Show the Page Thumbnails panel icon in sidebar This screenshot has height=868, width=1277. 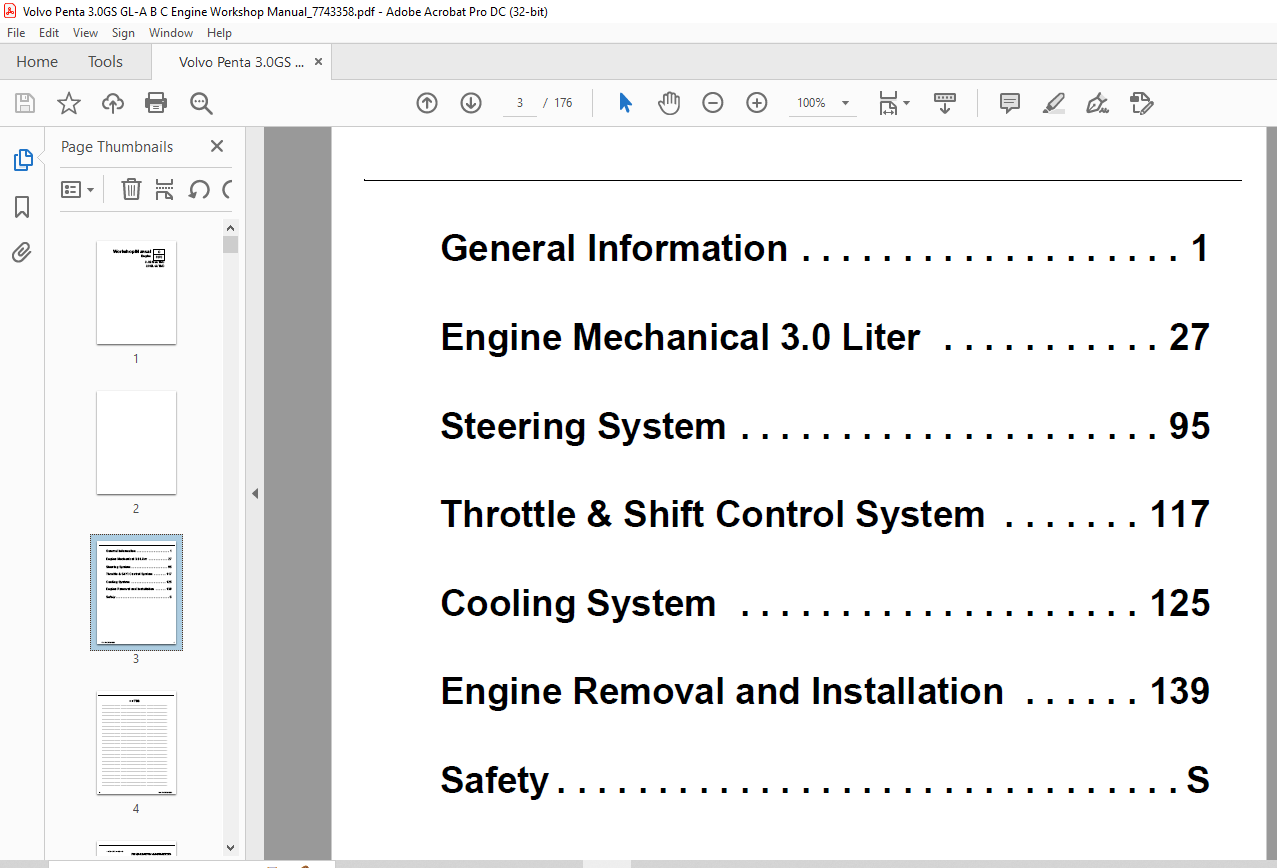(x=22, y=160)
